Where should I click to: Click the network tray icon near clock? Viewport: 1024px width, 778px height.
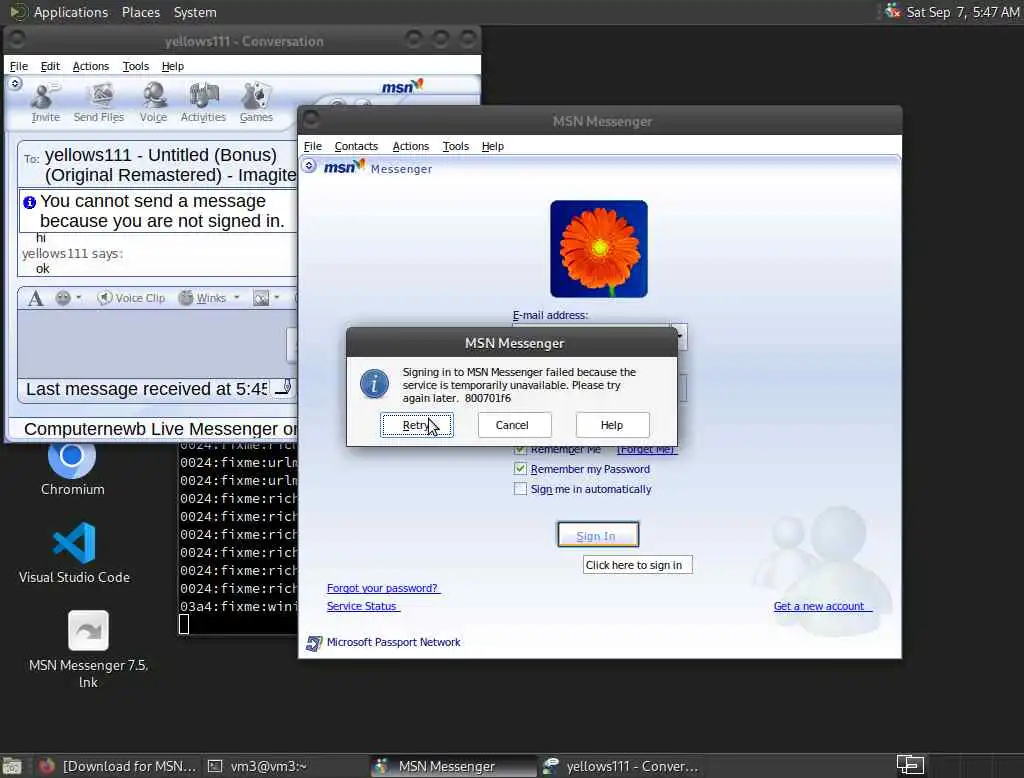[892, 11]
